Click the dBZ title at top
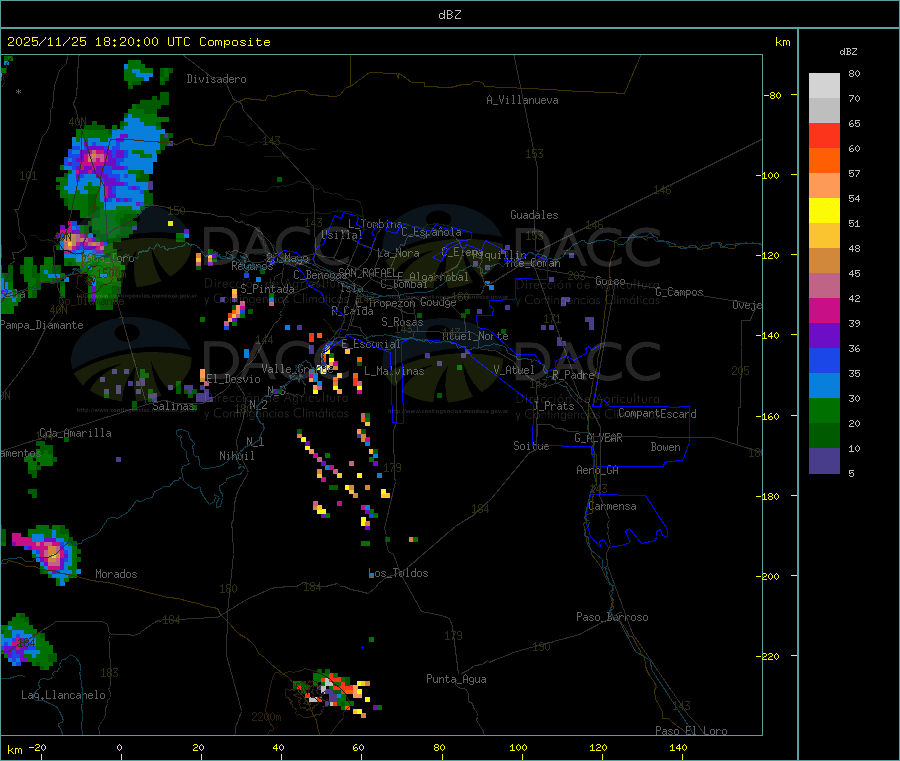The width and height of the screenshot is (900, 761). coord(449,14)
